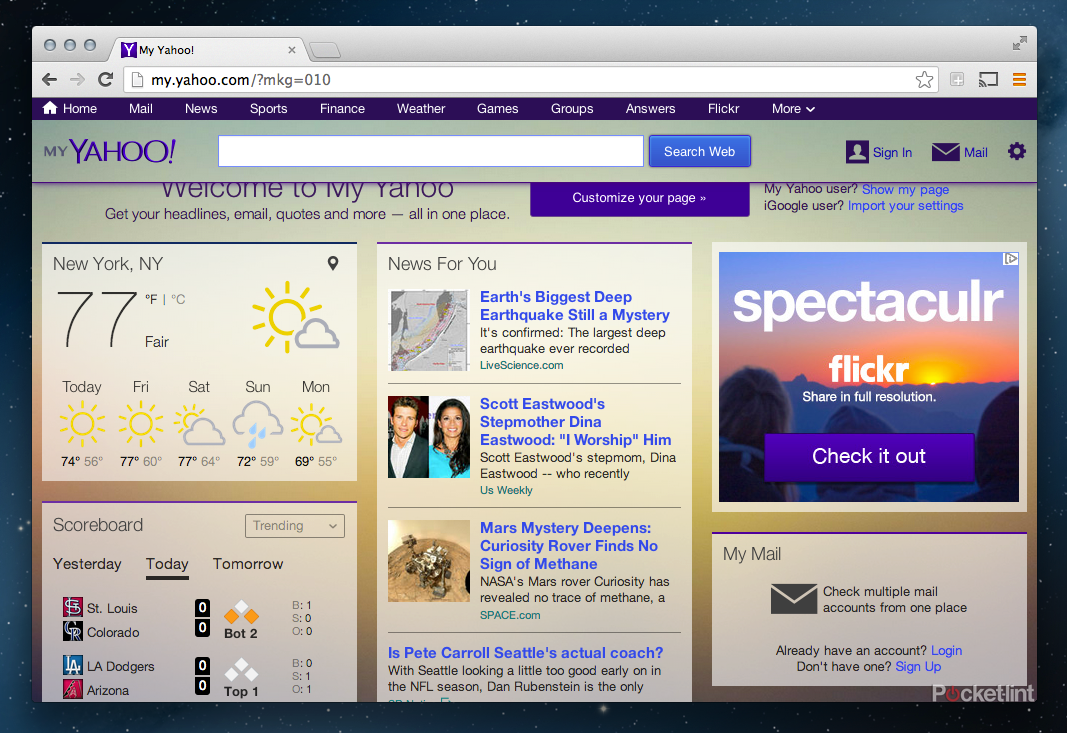Go back using the back arrow
The height and width of the screenshot is (733, 1067).
[49, 78]
